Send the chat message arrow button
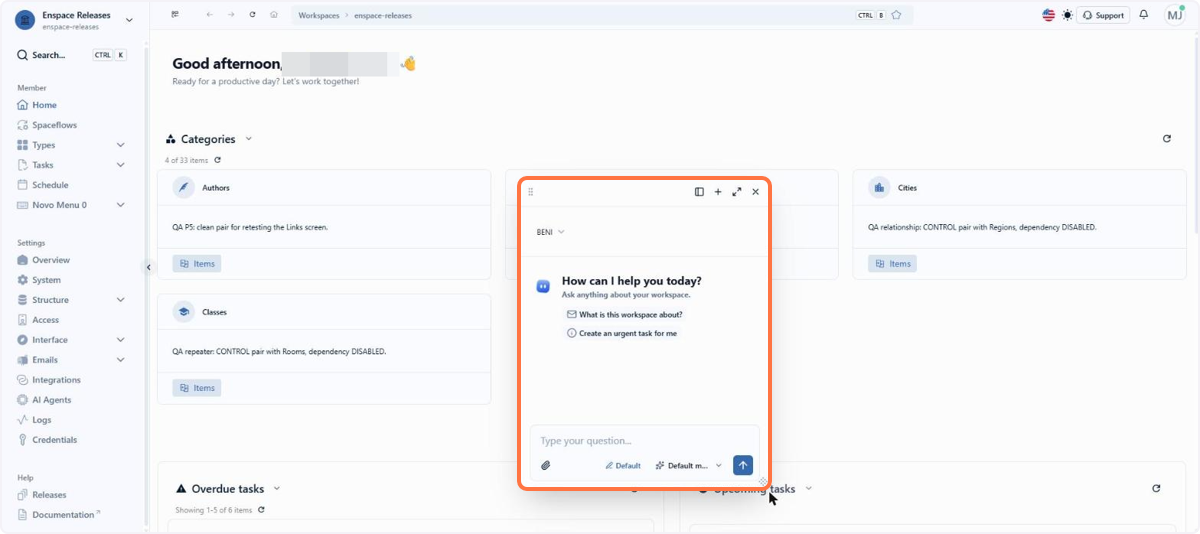 point(742,465)
